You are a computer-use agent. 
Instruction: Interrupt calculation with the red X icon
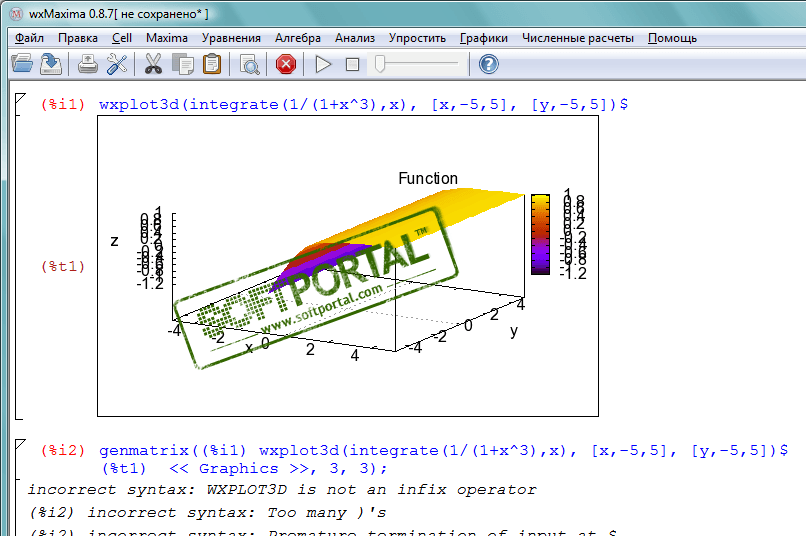click(x=286, y=64)
